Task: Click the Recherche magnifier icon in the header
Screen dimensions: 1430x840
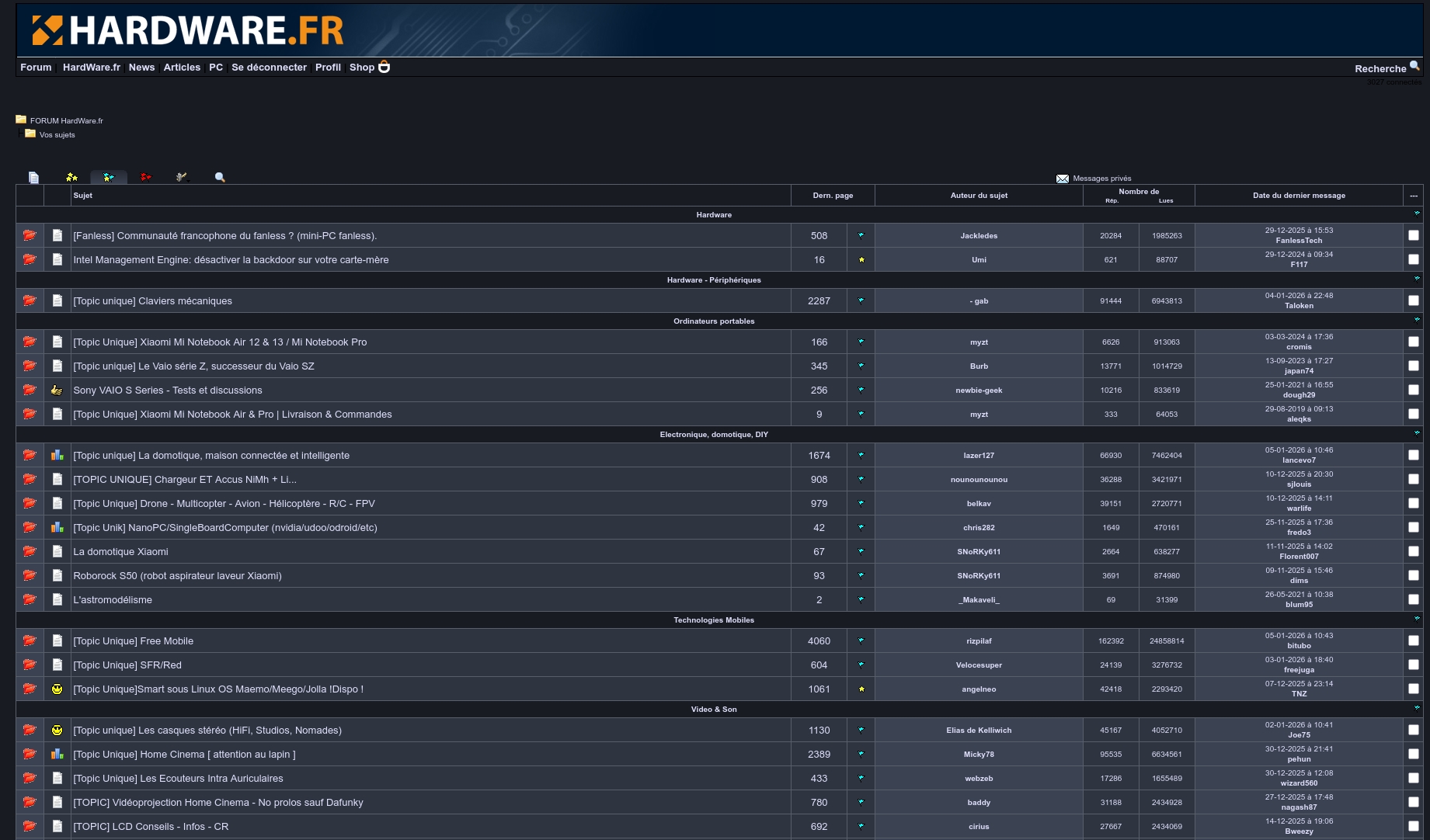Action: pyautogui.click(x=1414, y=67)
